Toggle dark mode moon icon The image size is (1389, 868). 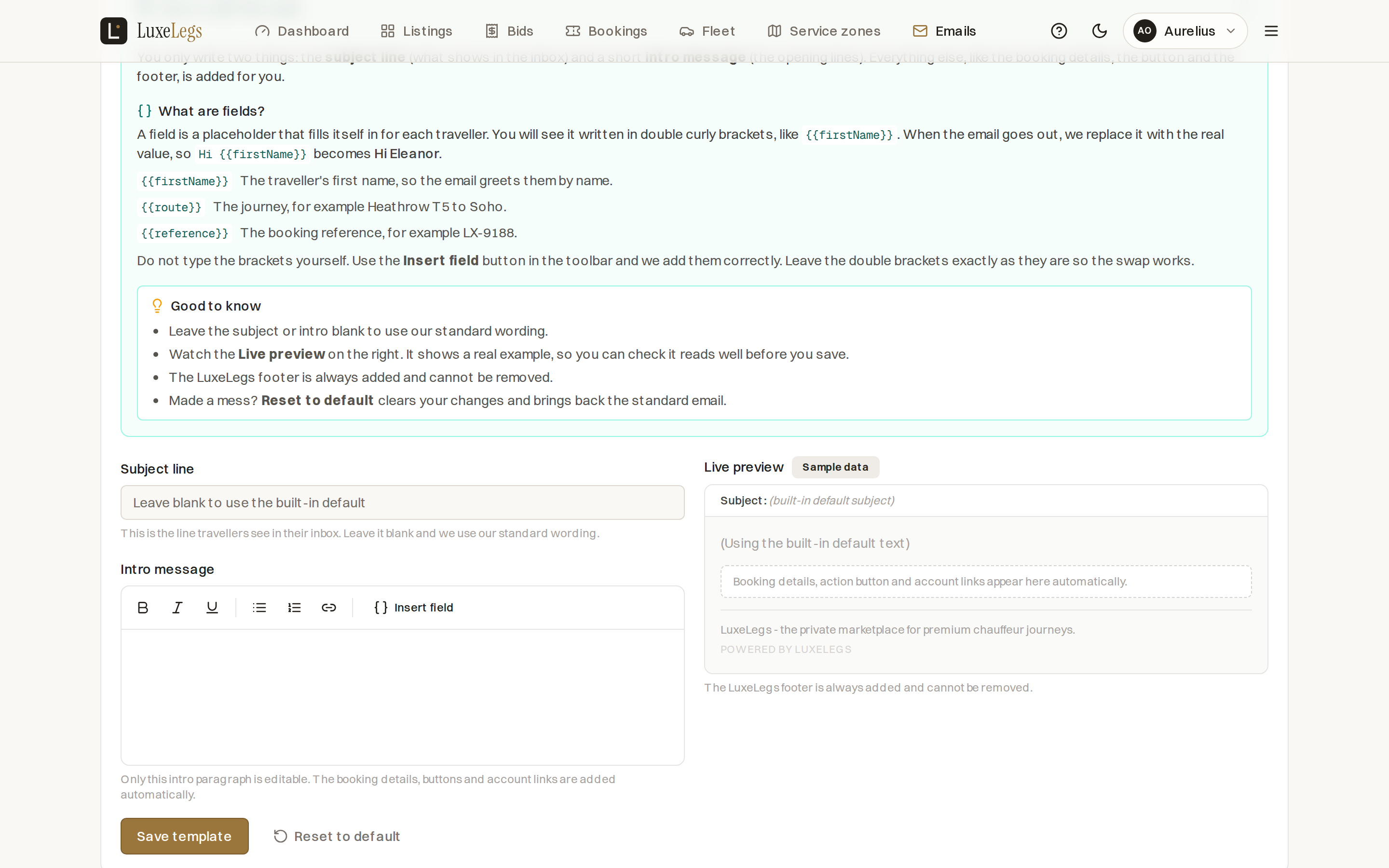click(x=1099, y=31)
